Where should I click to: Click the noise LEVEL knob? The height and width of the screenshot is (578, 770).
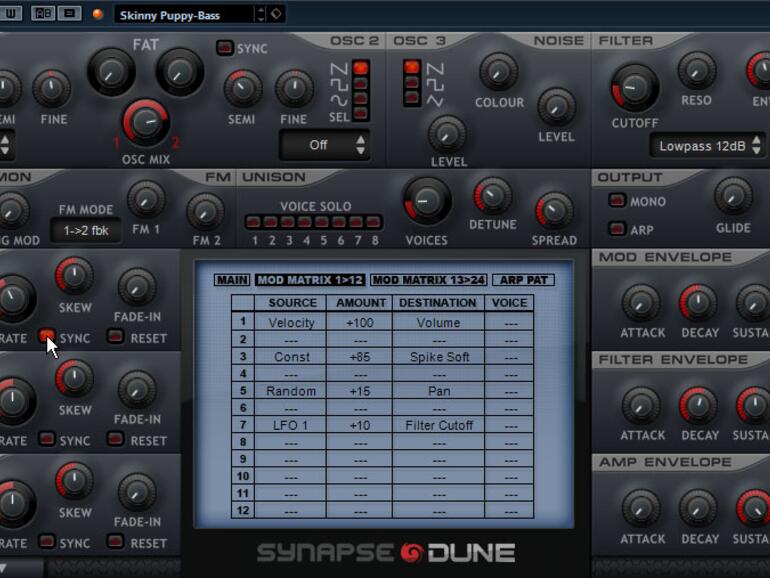click(x=556, y=107)
